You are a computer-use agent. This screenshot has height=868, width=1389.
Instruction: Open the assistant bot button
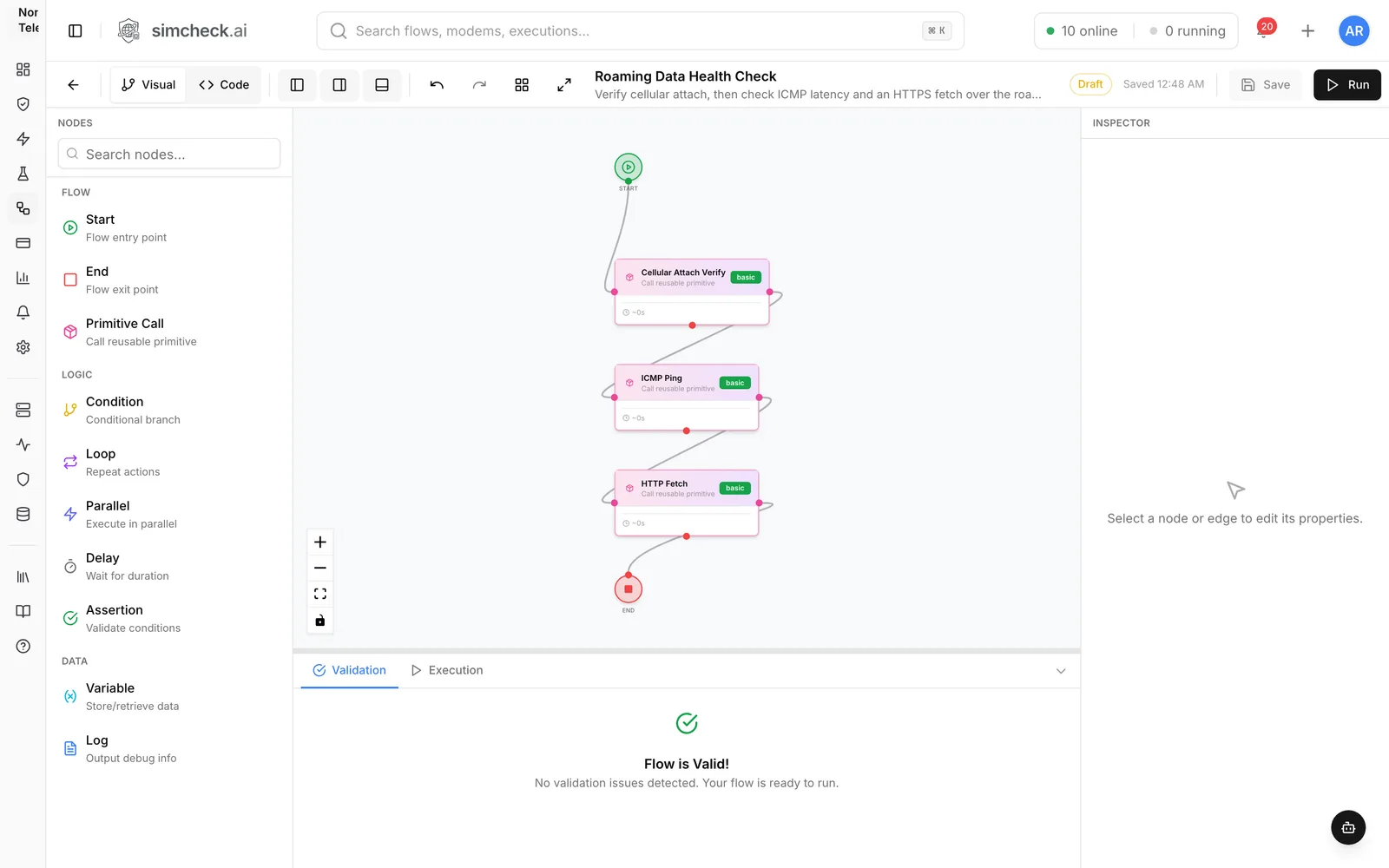click(x=1348, y=827)
